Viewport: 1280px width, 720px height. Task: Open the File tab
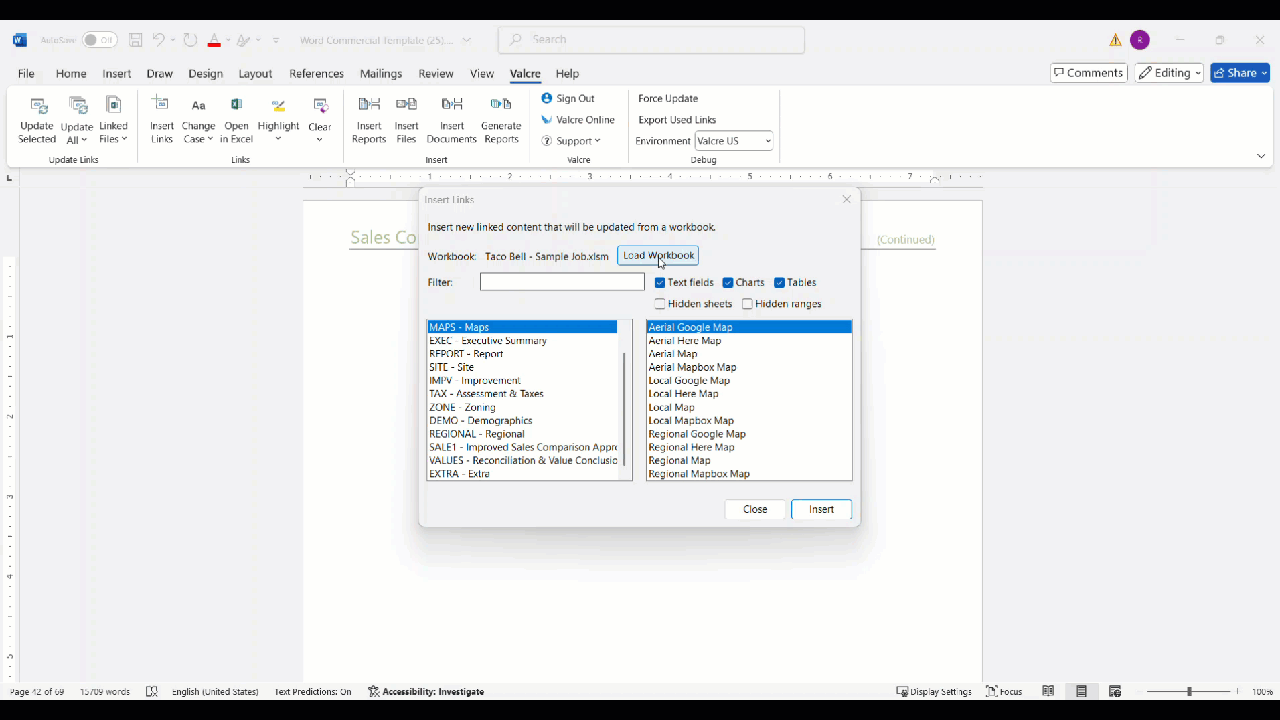pyautogui.click(x=26, y=74)
